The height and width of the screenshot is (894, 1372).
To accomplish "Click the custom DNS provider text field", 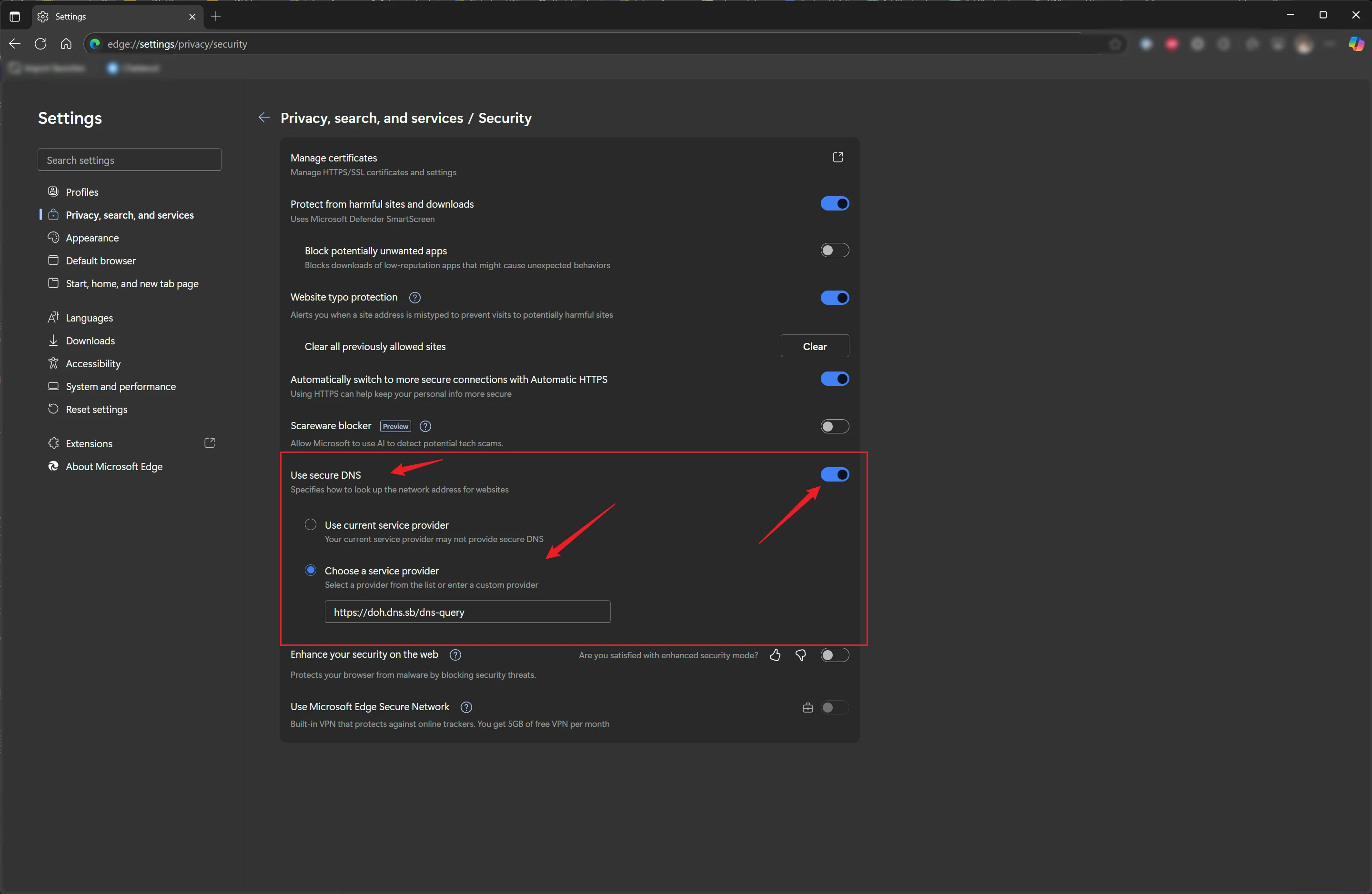I will click(467, 612).
